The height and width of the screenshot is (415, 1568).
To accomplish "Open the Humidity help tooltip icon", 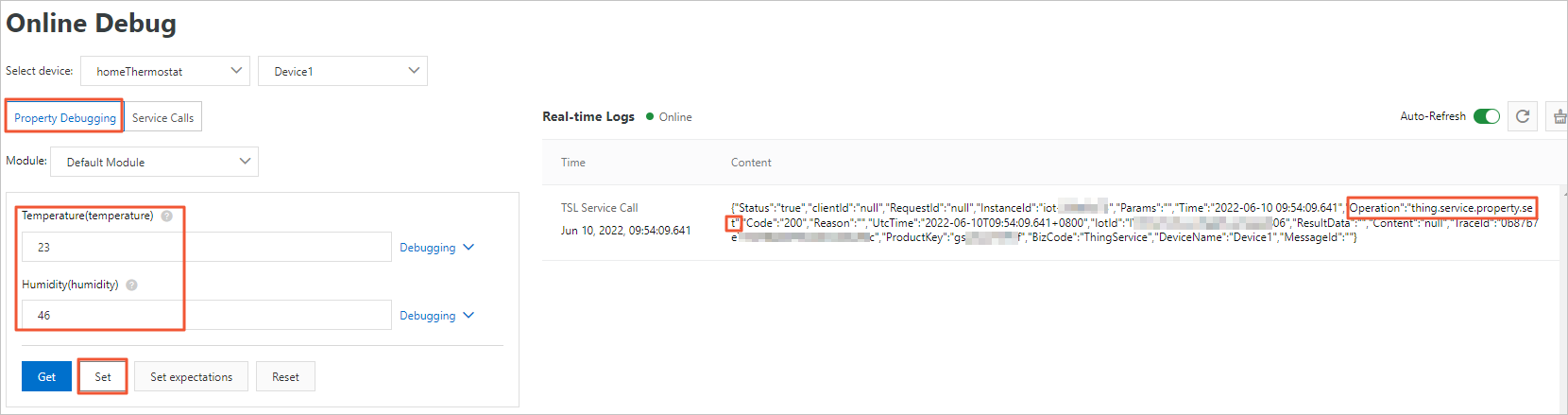I will pyautogui.click(x=131, y=285).
